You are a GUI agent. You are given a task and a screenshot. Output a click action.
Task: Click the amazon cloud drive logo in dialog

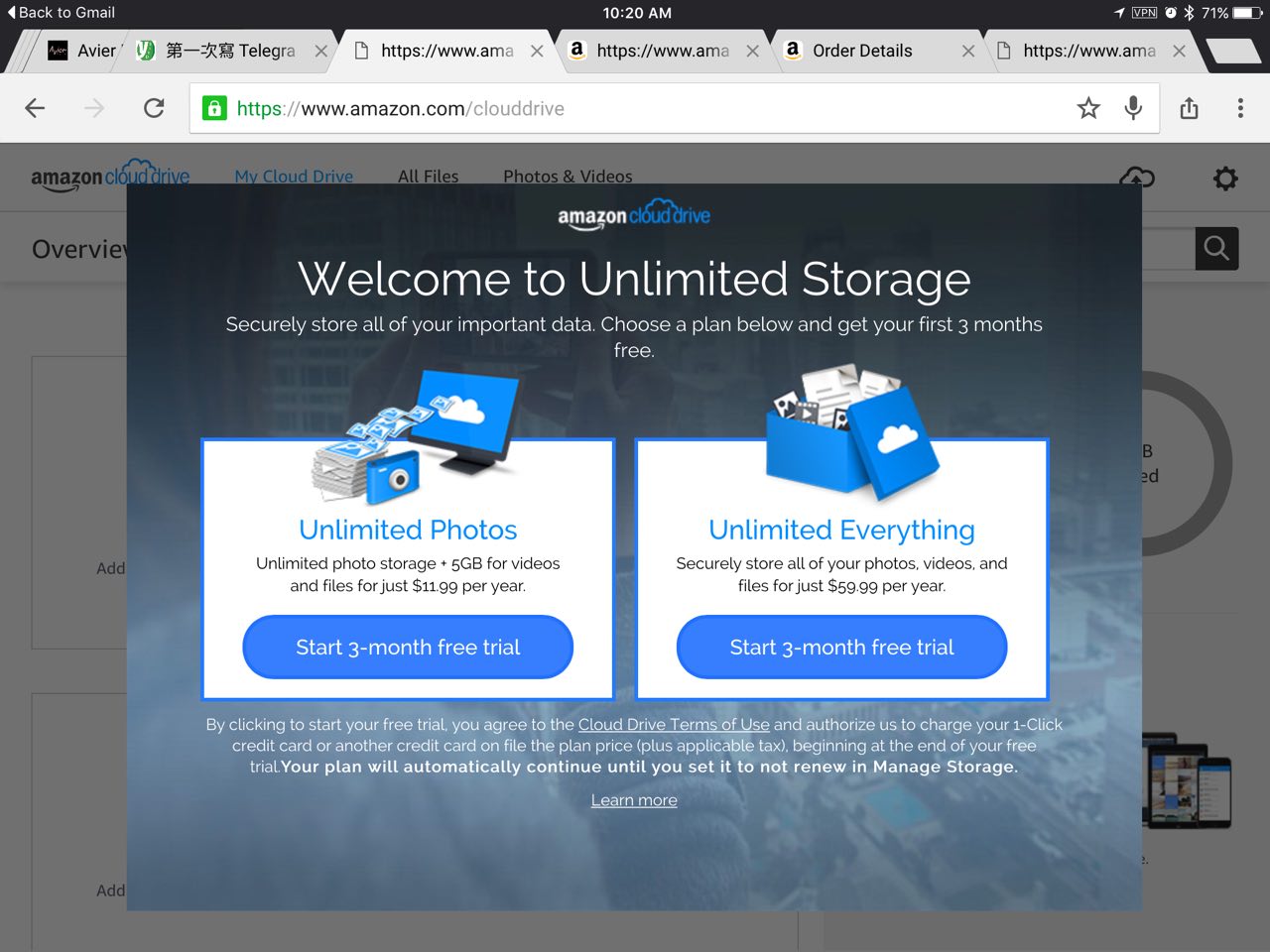(634, 215)
